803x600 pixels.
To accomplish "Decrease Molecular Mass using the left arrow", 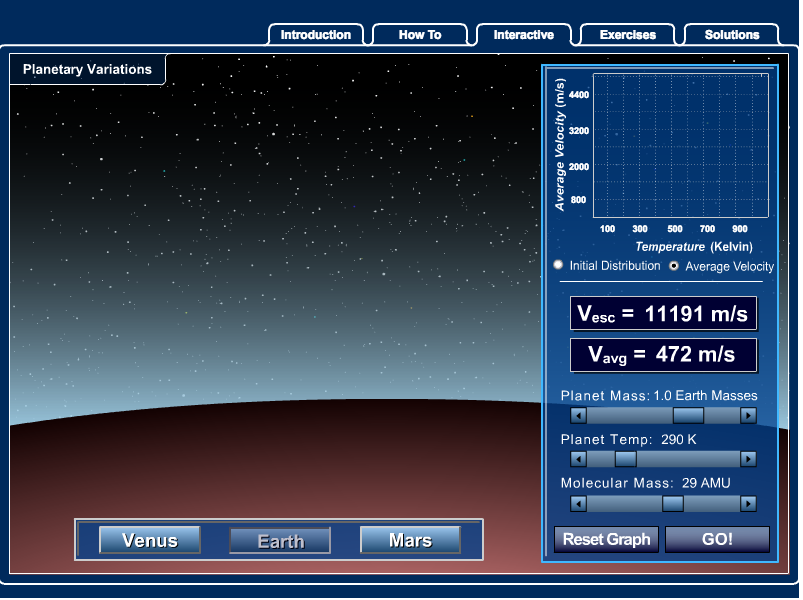I will [x=578, y=503].
